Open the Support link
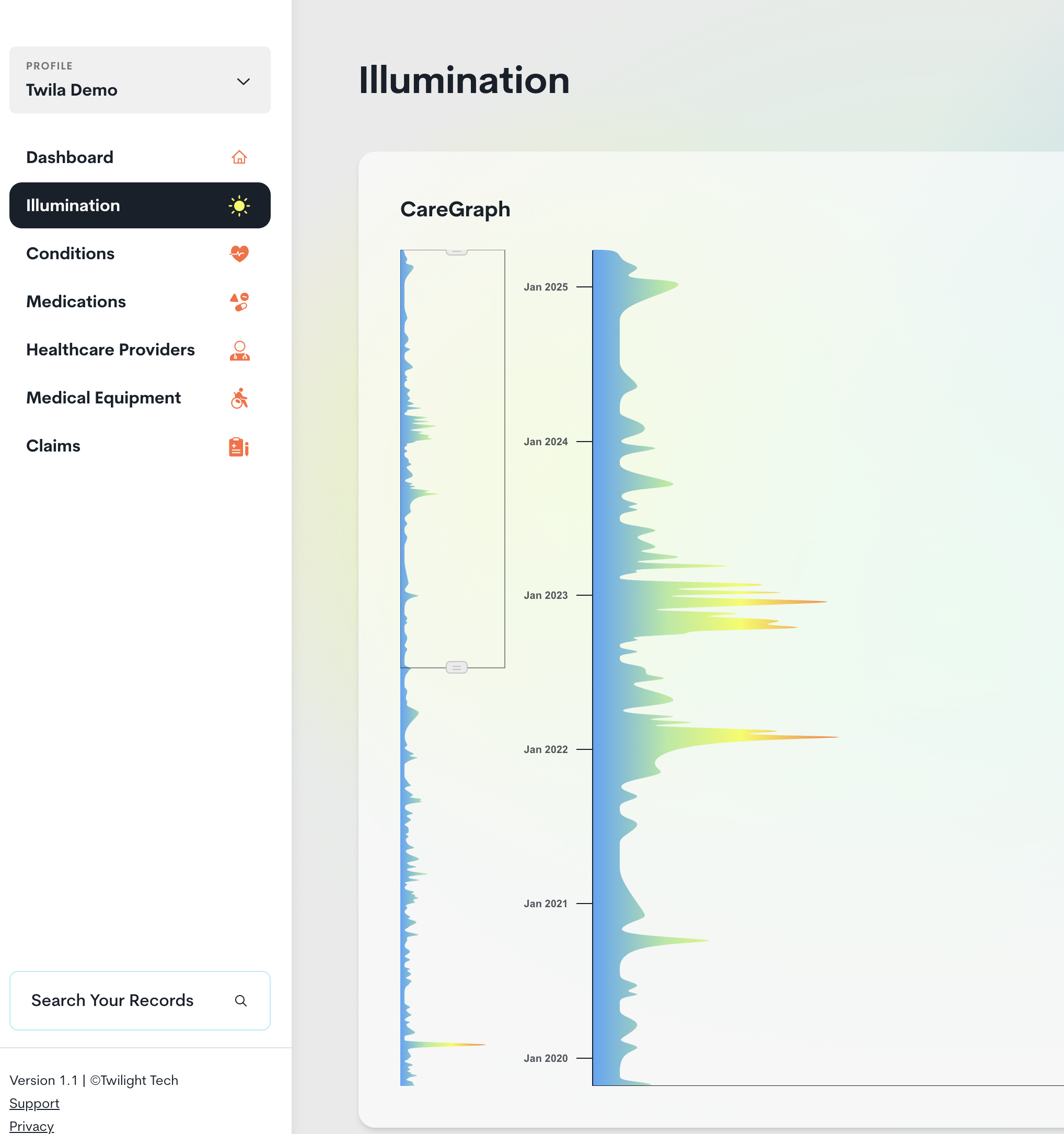1064x1134 pixels. pyautogui.click(x=35, y=1104)
